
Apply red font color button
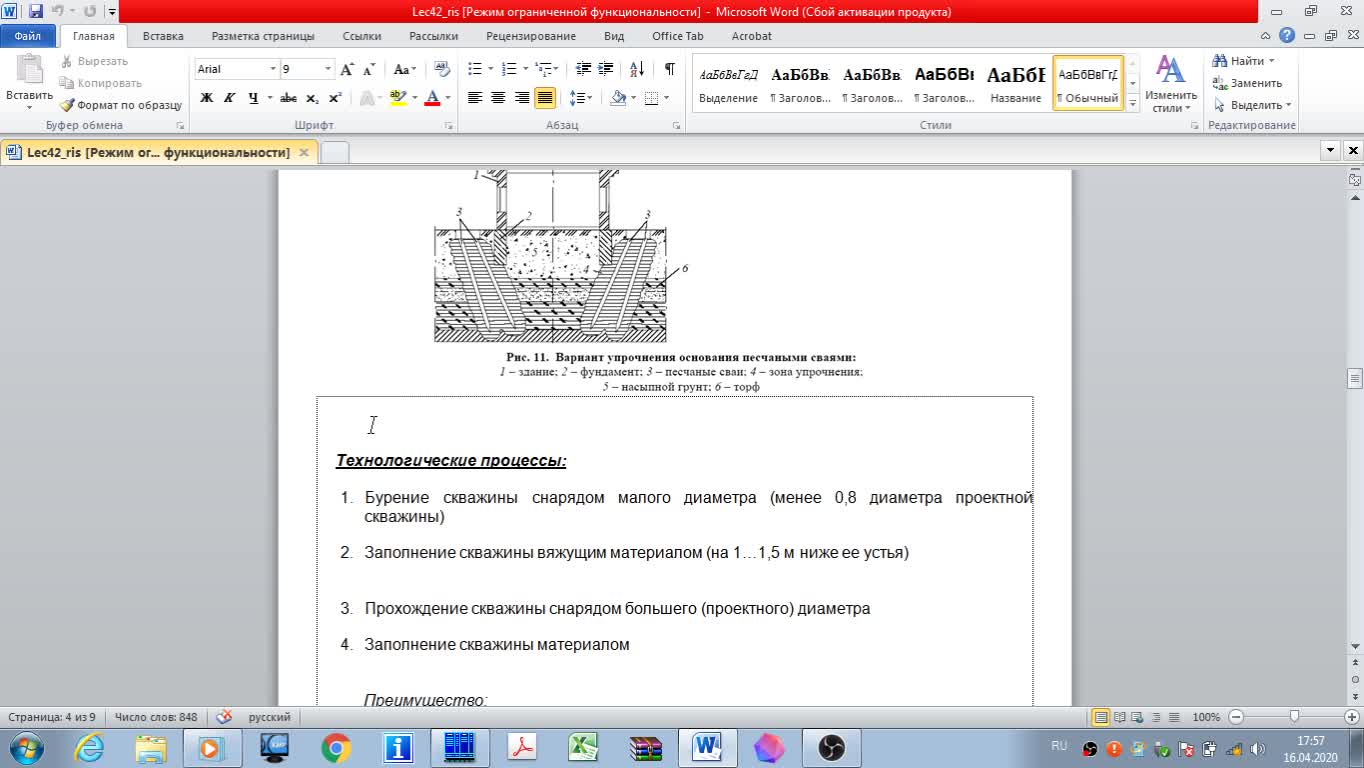coord(432,98)
